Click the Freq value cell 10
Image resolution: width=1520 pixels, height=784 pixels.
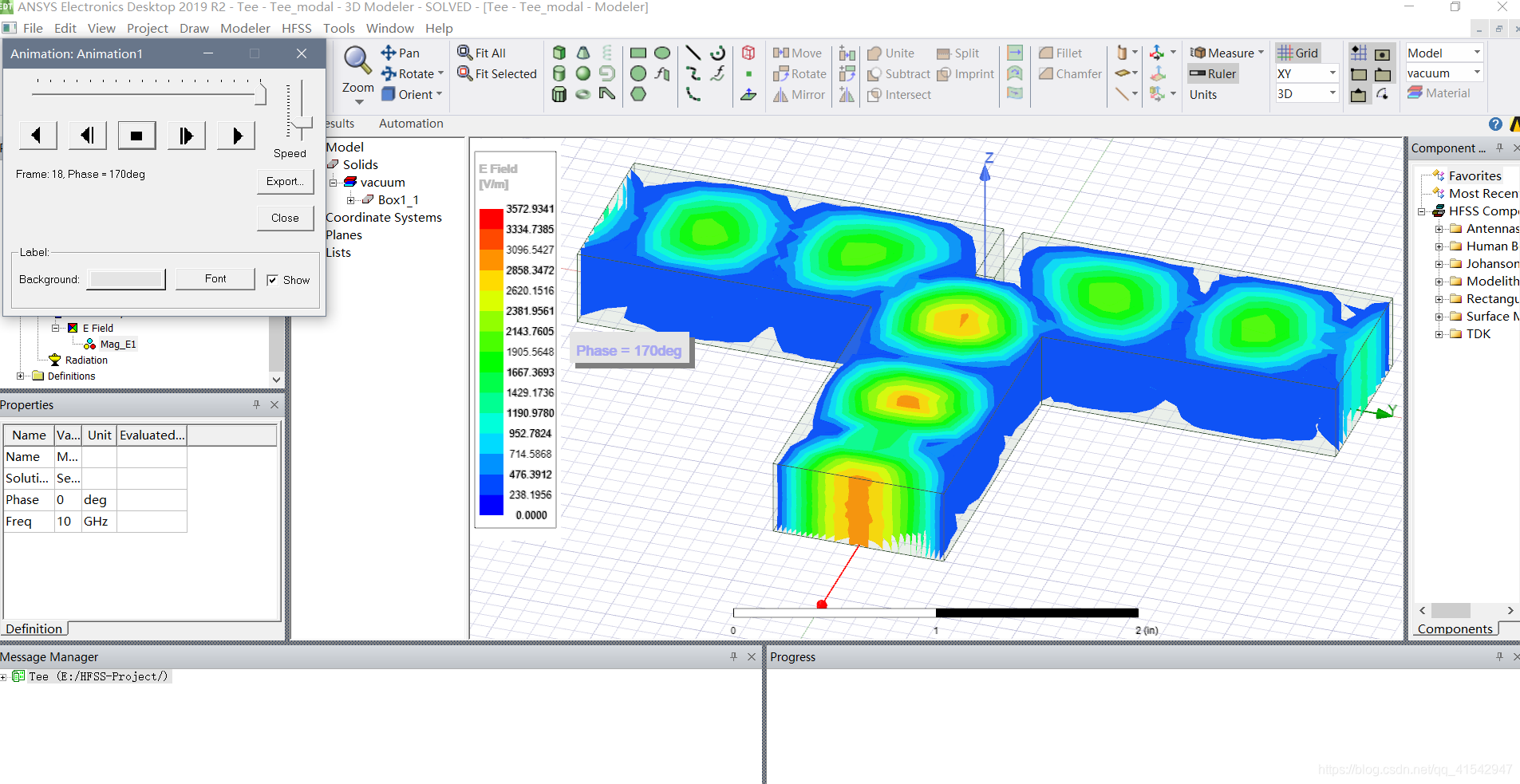tap(67, 522)
